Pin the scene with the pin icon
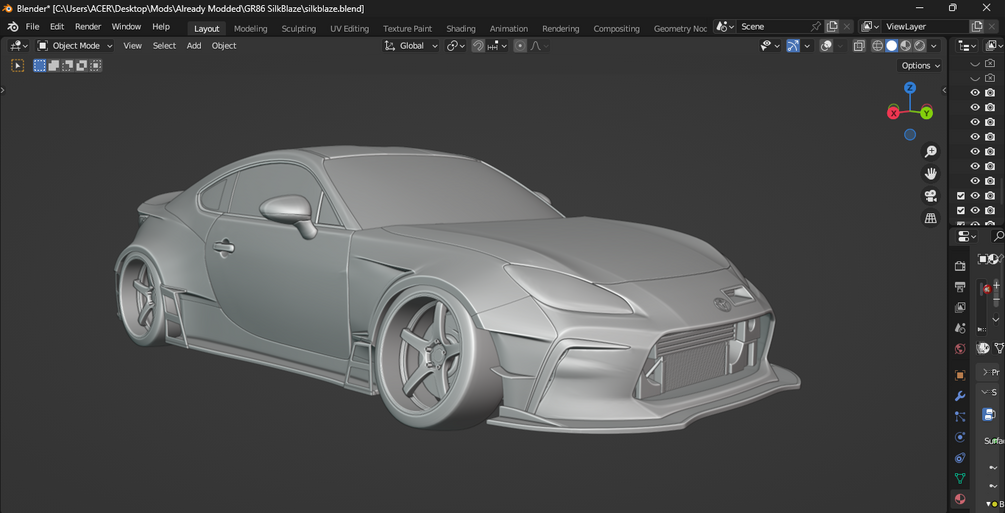Viewport: 1005px width, 513px height. tap(815, 27)
